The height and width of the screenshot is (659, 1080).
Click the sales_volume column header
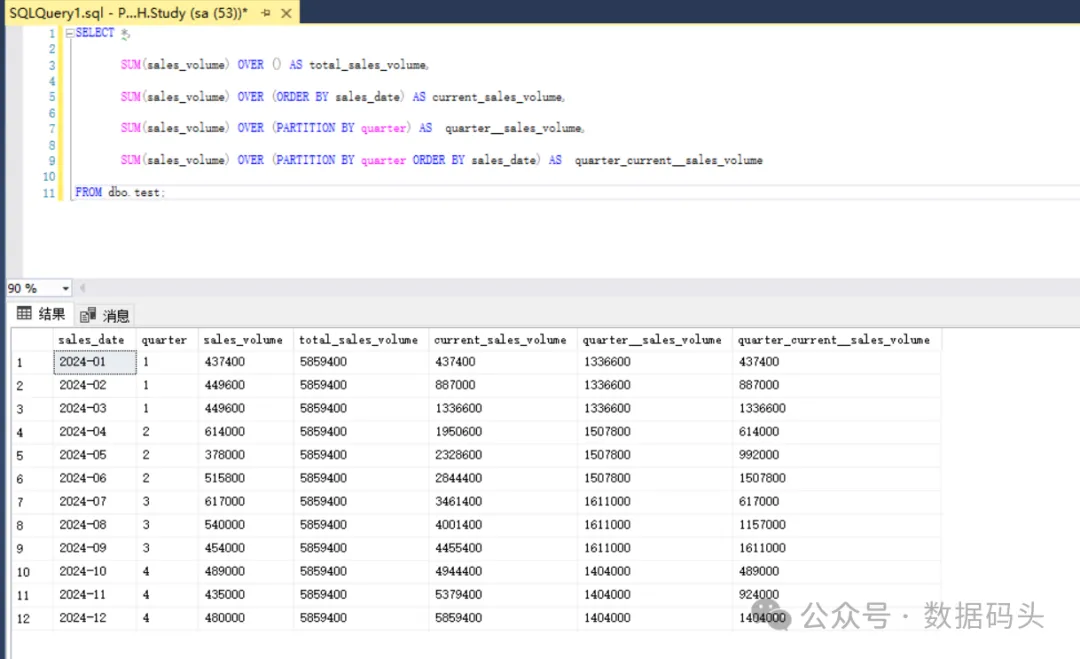coord(245,339)
